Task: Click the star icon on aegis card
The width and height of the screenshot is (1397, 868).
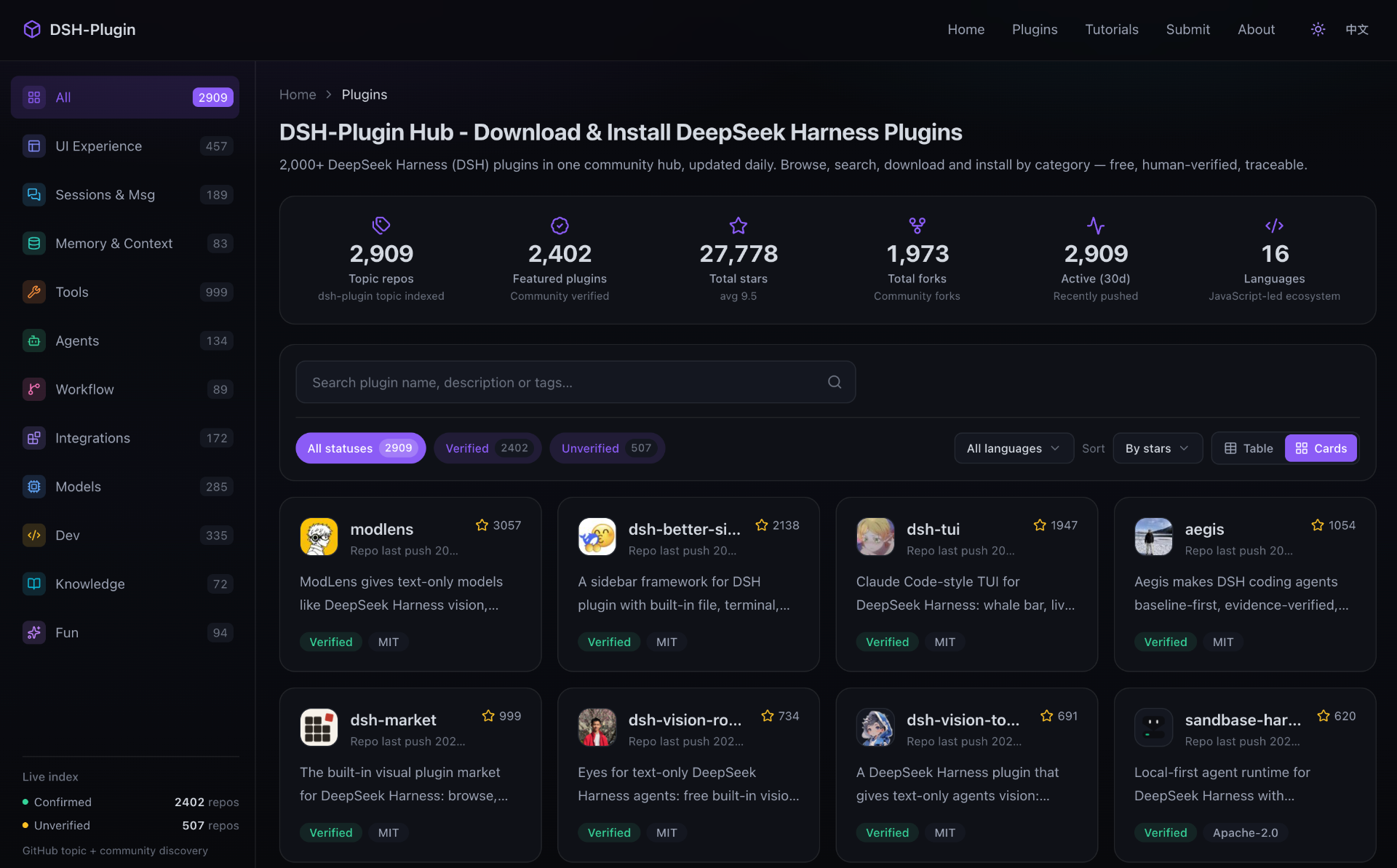Action: tap(1318, 525)
